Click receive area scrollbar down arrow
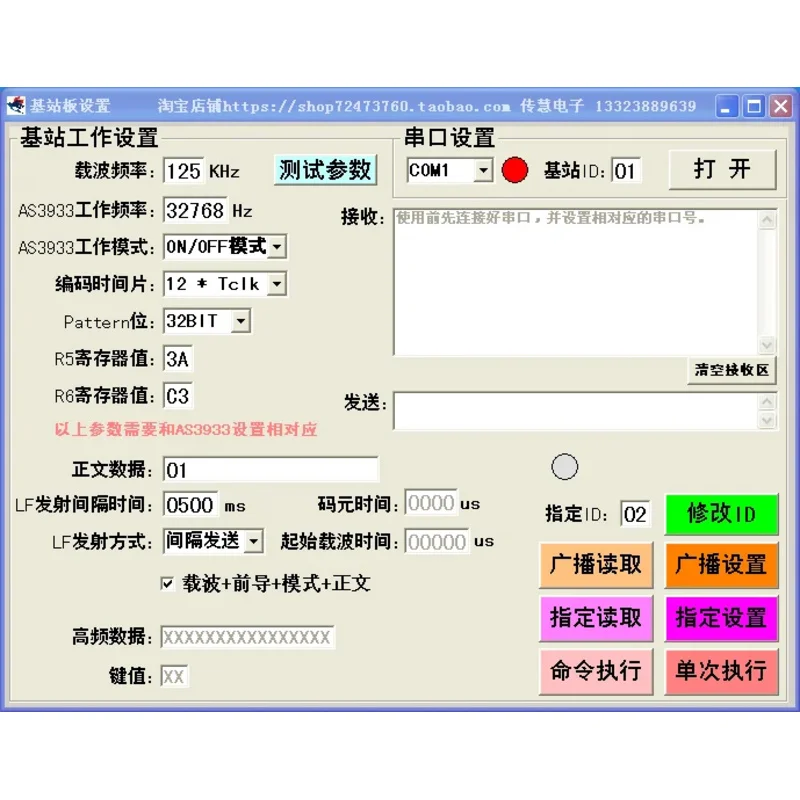800x800 pixels. (x=767, y=345)
